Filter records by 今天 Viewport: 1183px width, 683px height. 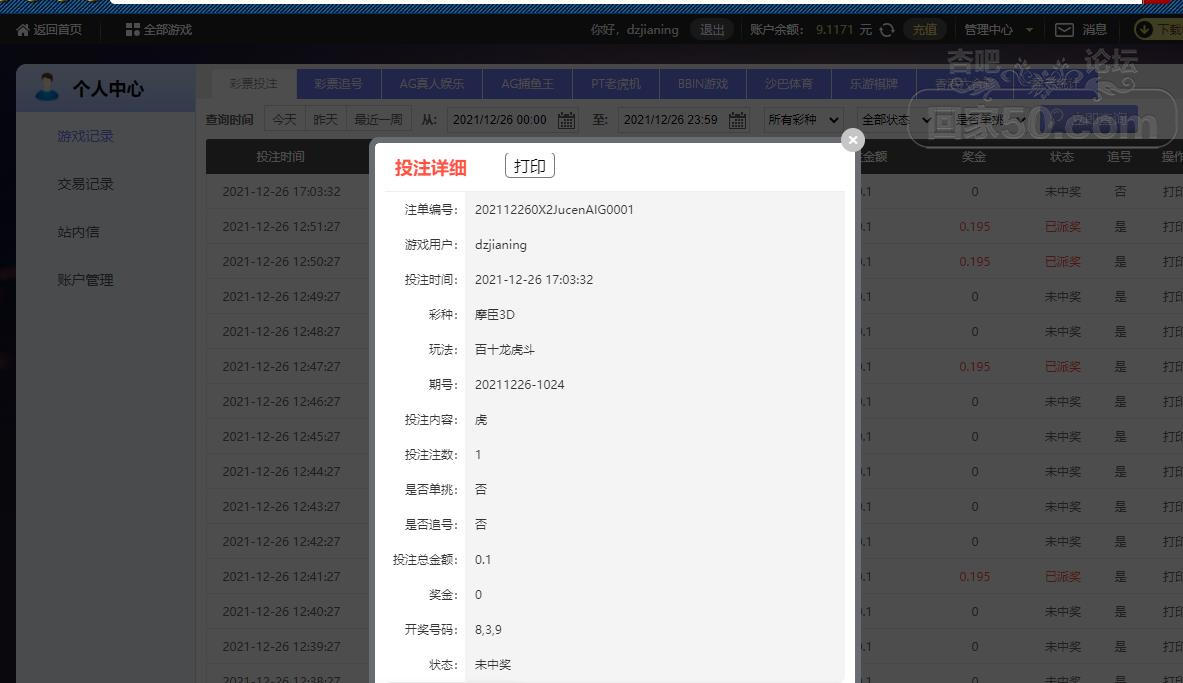[284, 119]
